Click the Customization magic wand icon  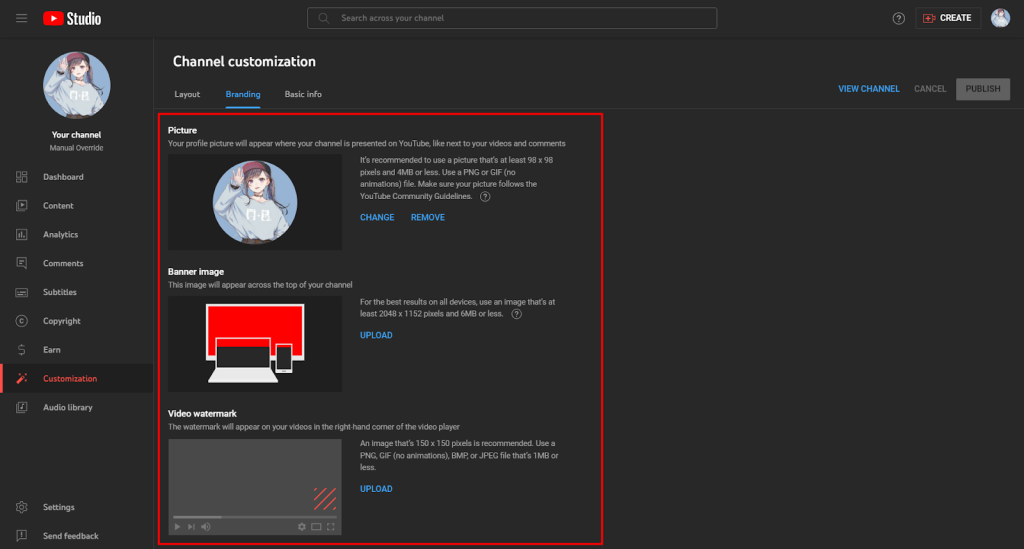[x=22, y=379]
